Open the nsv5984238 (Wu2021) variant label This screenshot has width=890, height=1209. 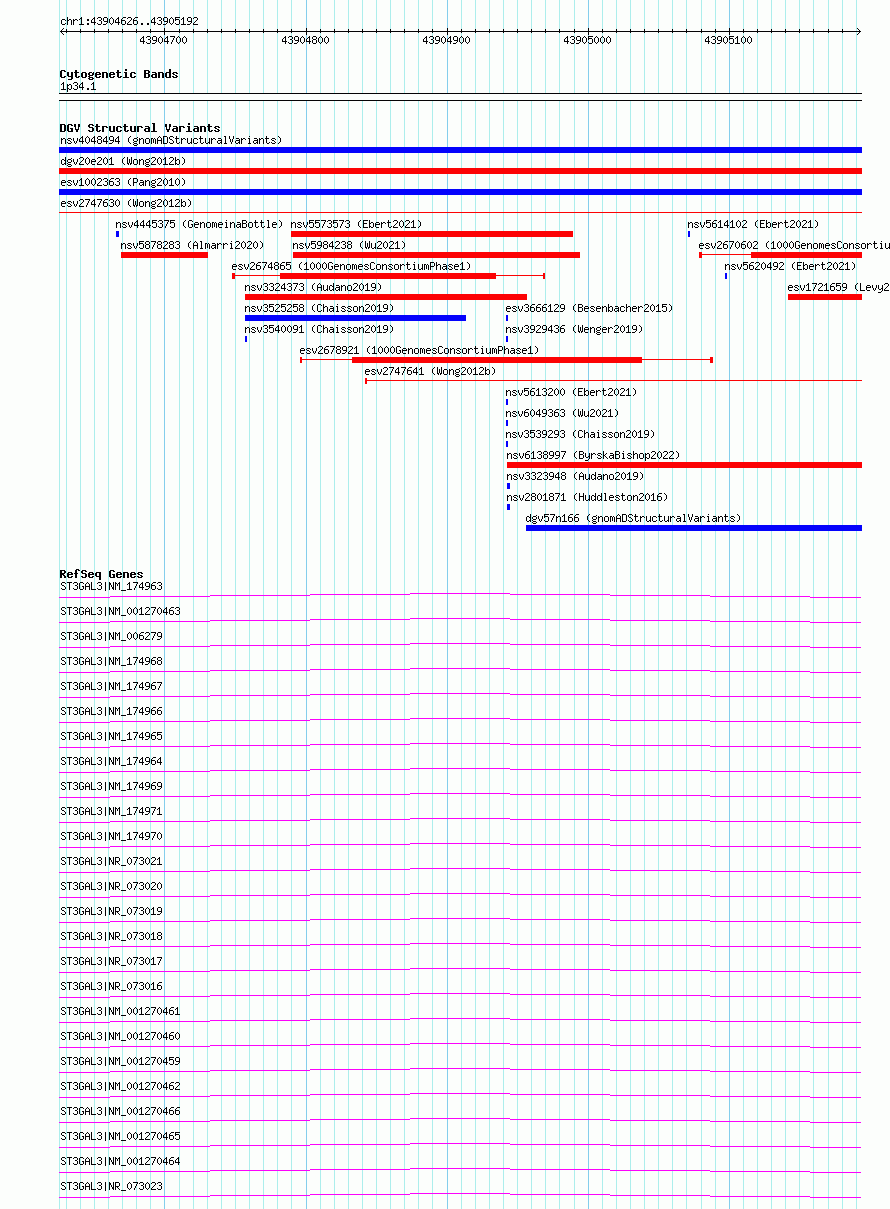[x=351, y=245]
